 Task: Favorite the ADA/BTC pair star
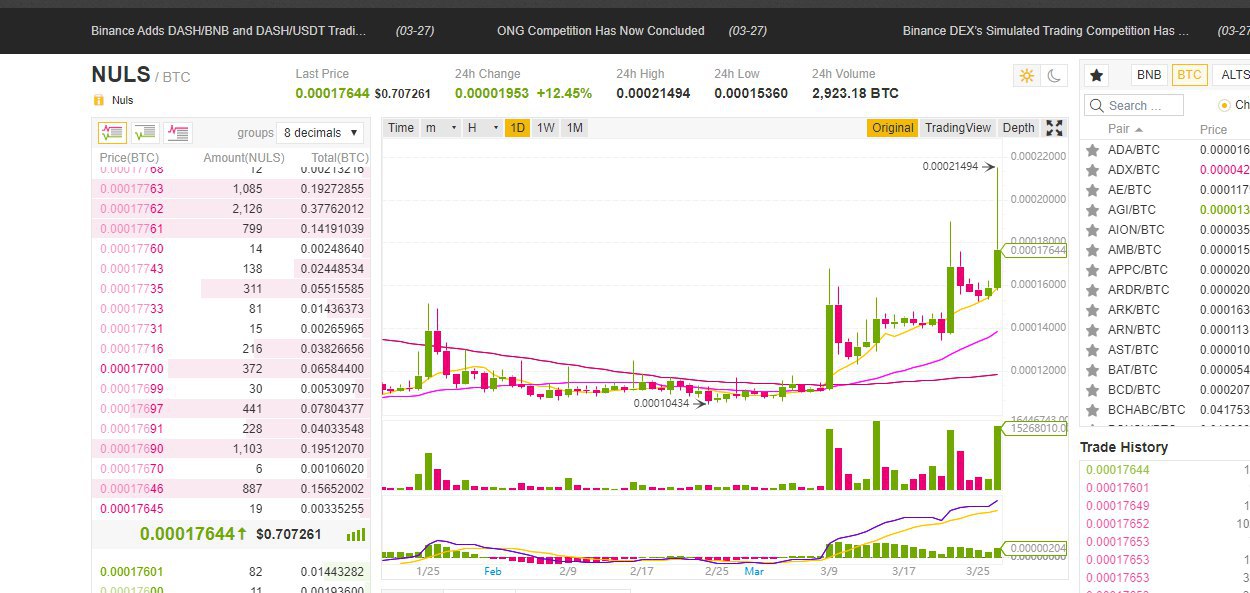click(1093, 150)
